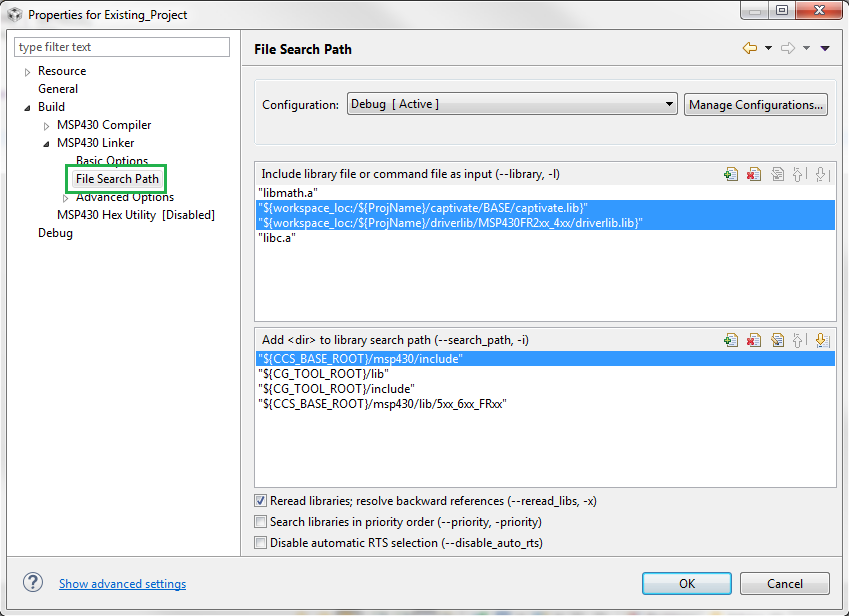Click Delete icon in library file section
Image resolution: width=849 pixels, height=616 pixels.
(754, 174)
